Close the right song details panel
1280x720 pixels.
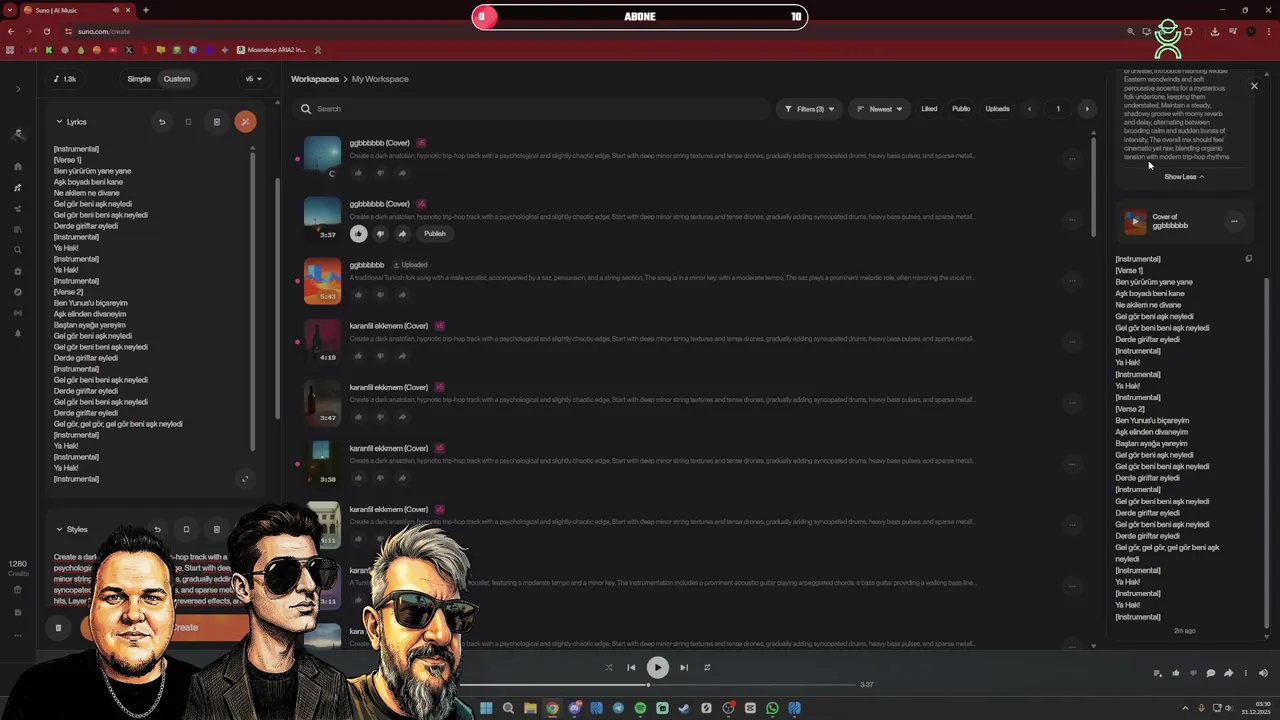[1254, 86]
